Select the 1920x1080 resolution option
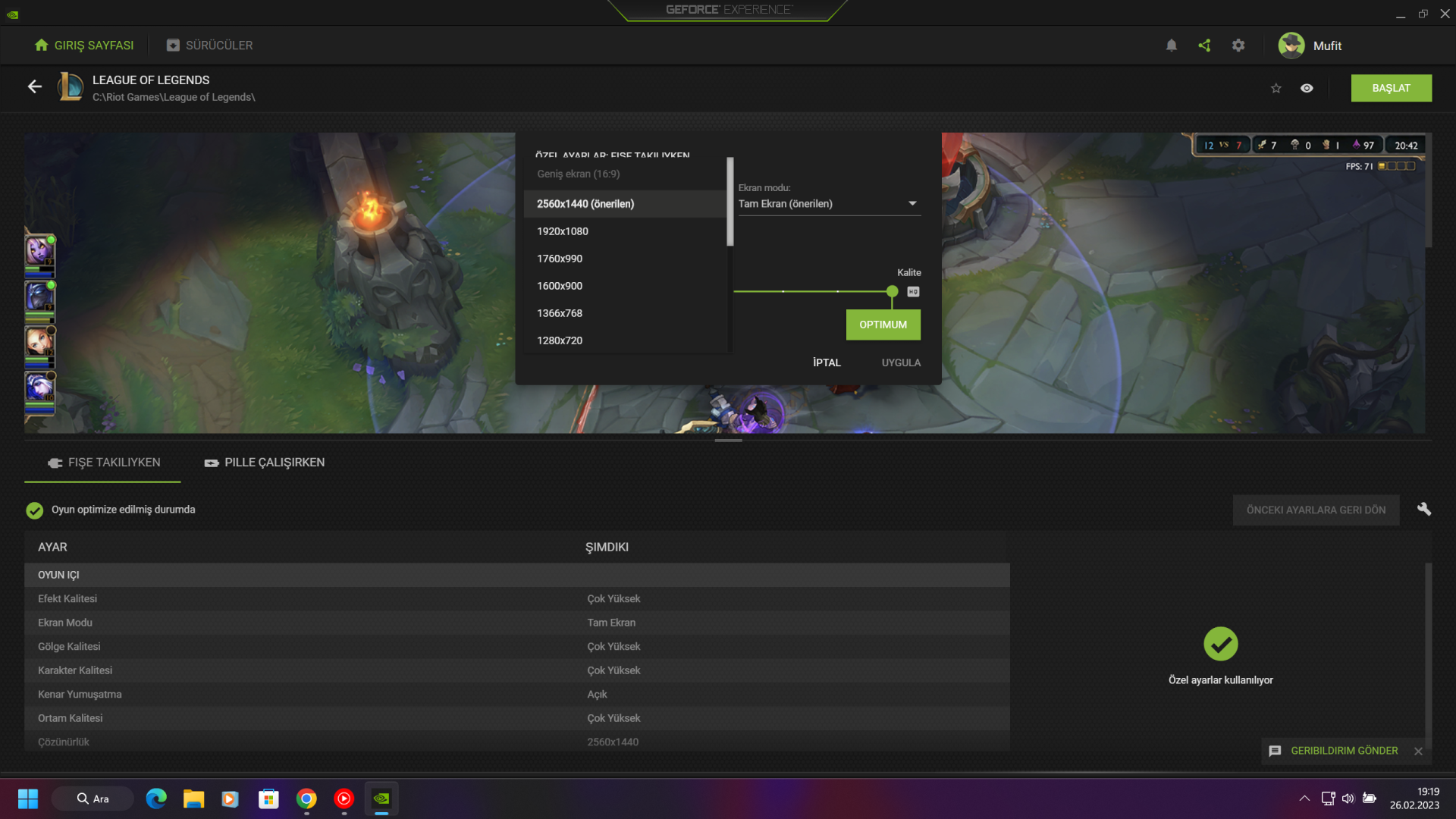Viewport: 1456px width, 819px height. [563, 231]
